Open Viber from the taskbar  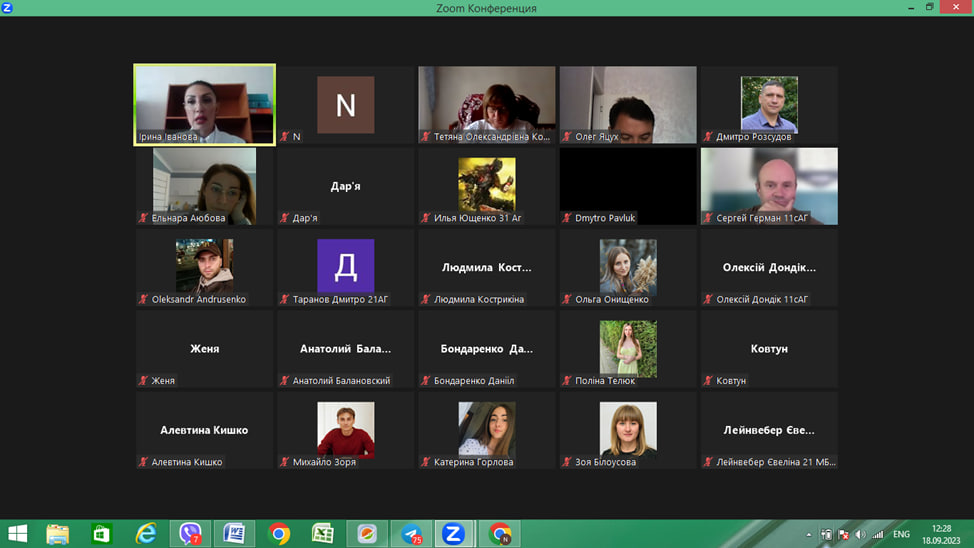pyautogui.click(x=190, y=534)
